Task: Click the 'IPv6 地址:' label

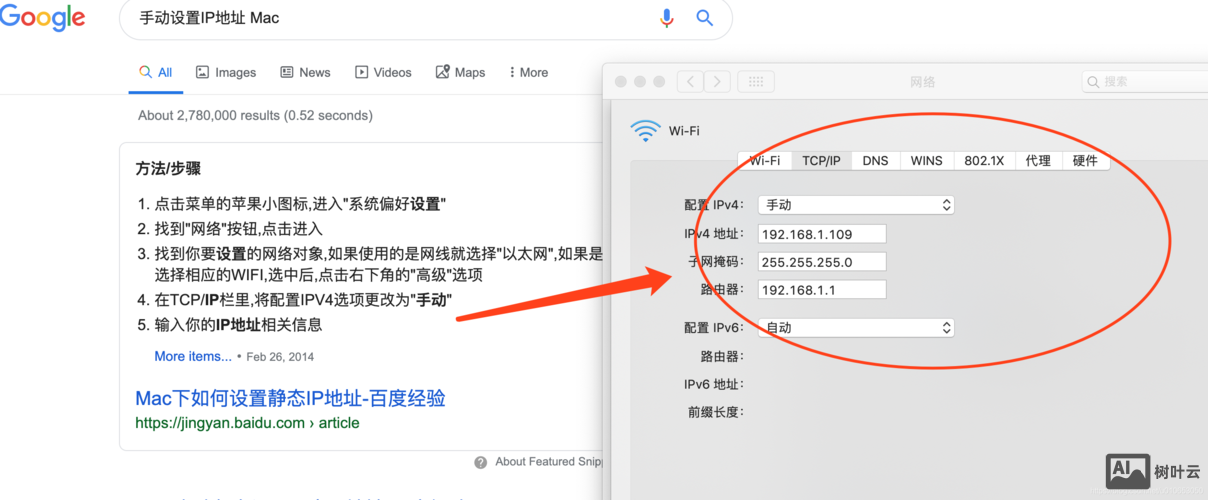Action: [x=714, y=384]
